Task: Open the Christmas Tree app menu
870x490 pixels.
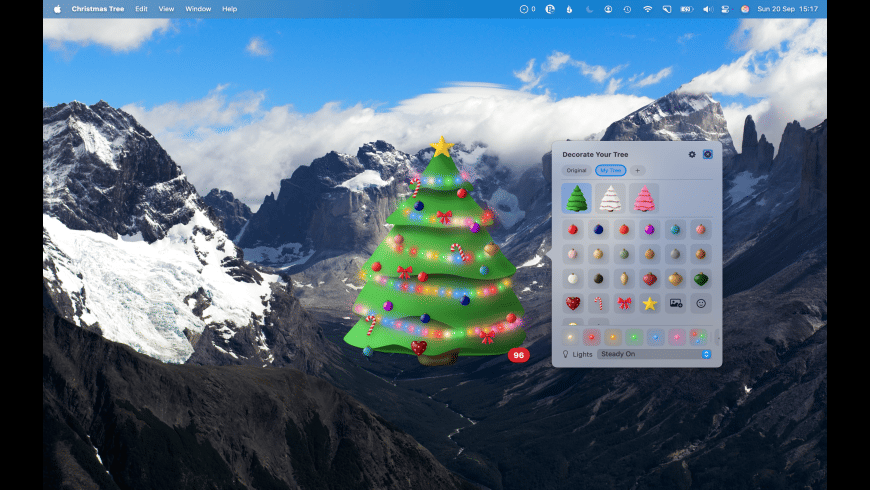Action: point(98,9)
